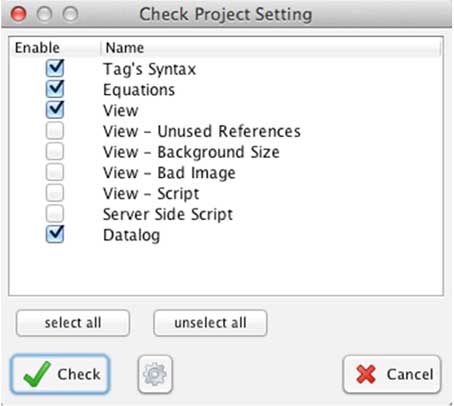This screenshot has width=454, height=406.
Task: Select the Server Side Script row name
Action: click(x=168, y=214)
